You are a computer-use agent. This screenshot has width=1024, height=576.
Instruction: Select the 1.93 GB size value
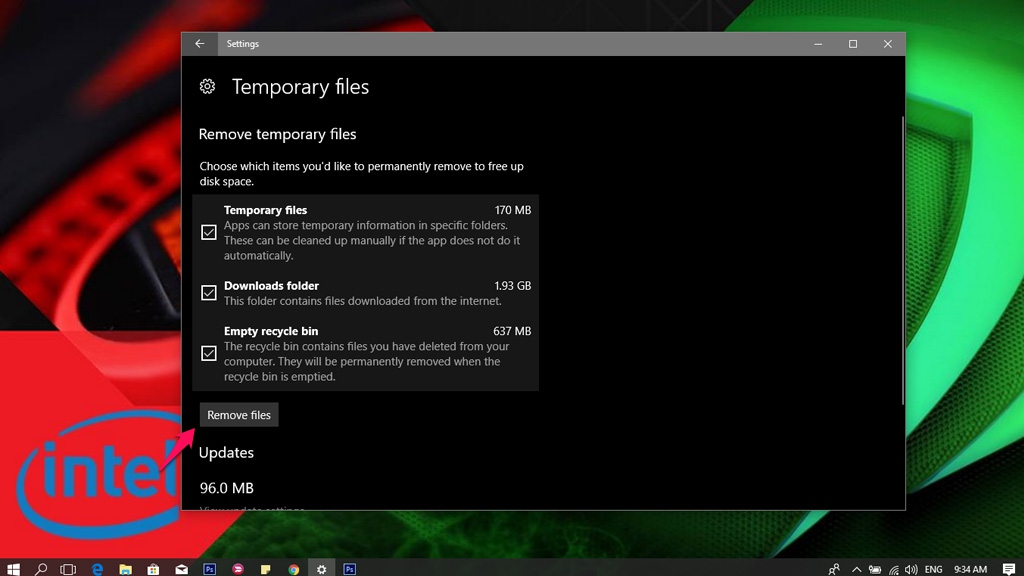click(513, 286)
